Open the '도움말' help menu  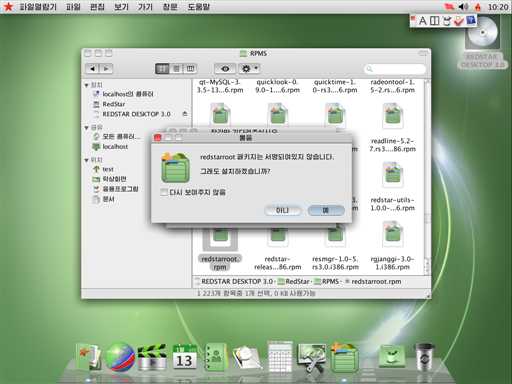click(x=199, y=7)
